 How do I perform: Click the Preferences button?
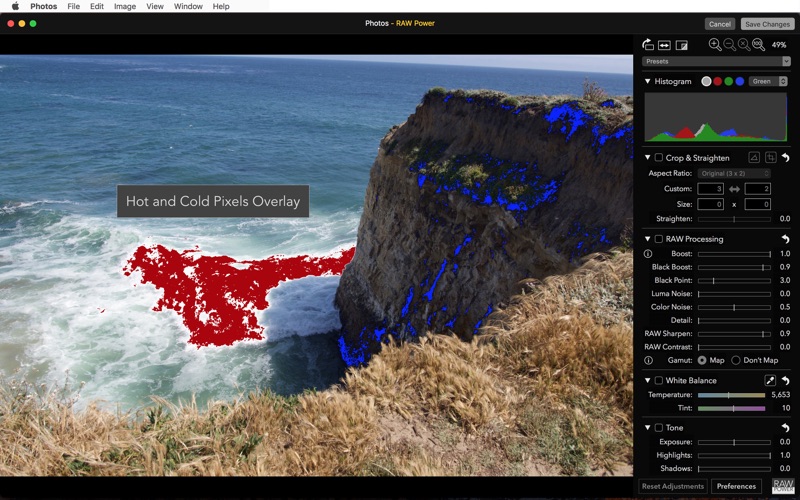[x=736, y=486]
